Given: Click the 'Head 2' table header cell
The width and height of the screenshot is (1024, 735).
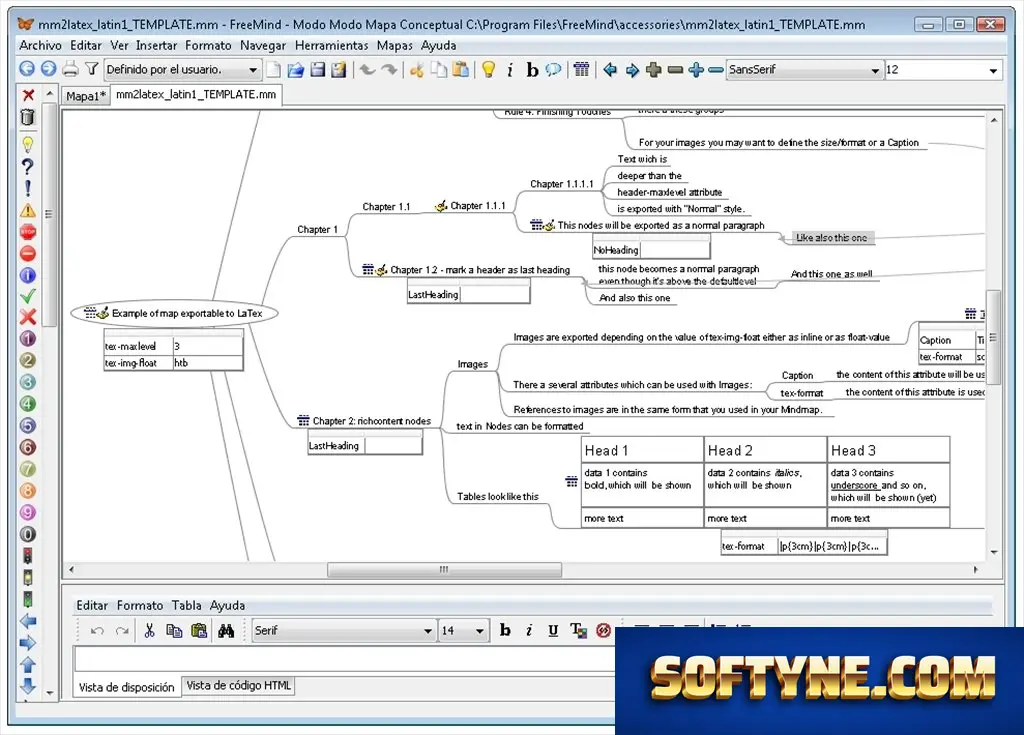Looking at the screenshot, I should coord(765,450).
